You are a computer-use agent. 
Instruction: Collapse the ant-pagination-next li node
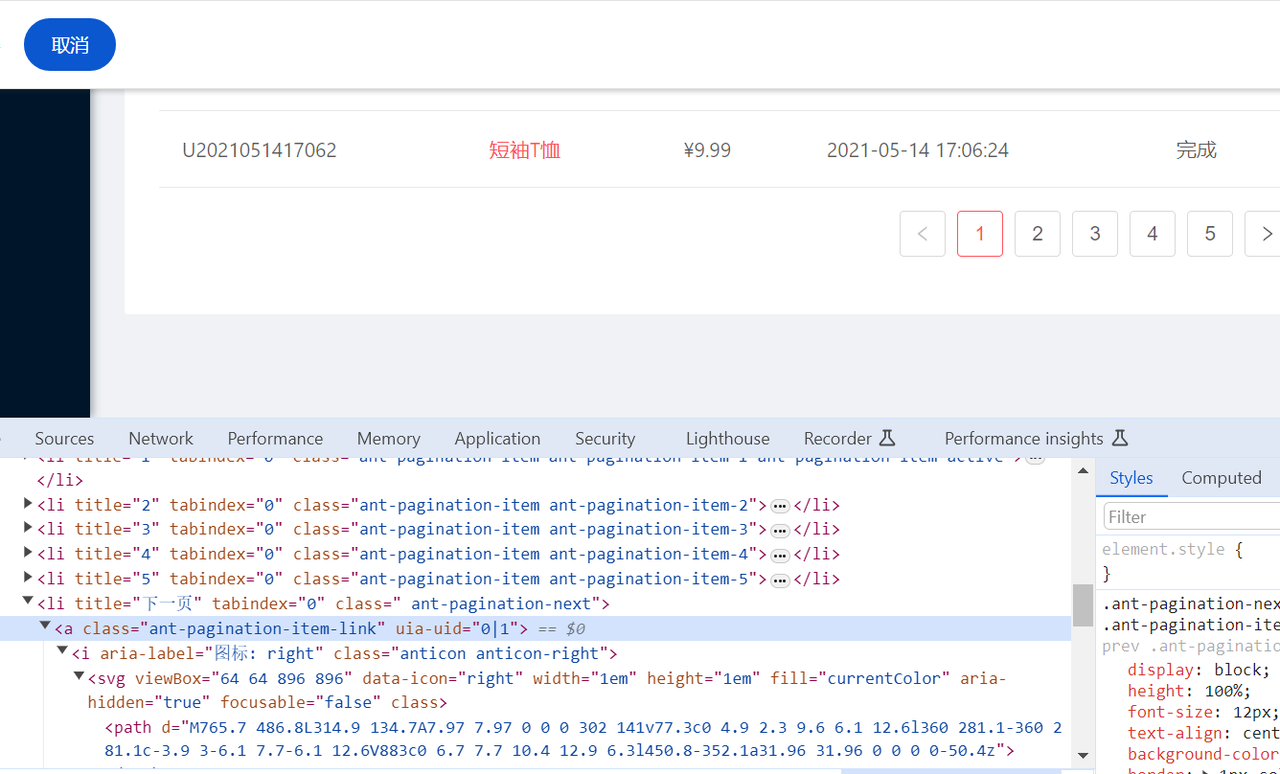[28, 602]
